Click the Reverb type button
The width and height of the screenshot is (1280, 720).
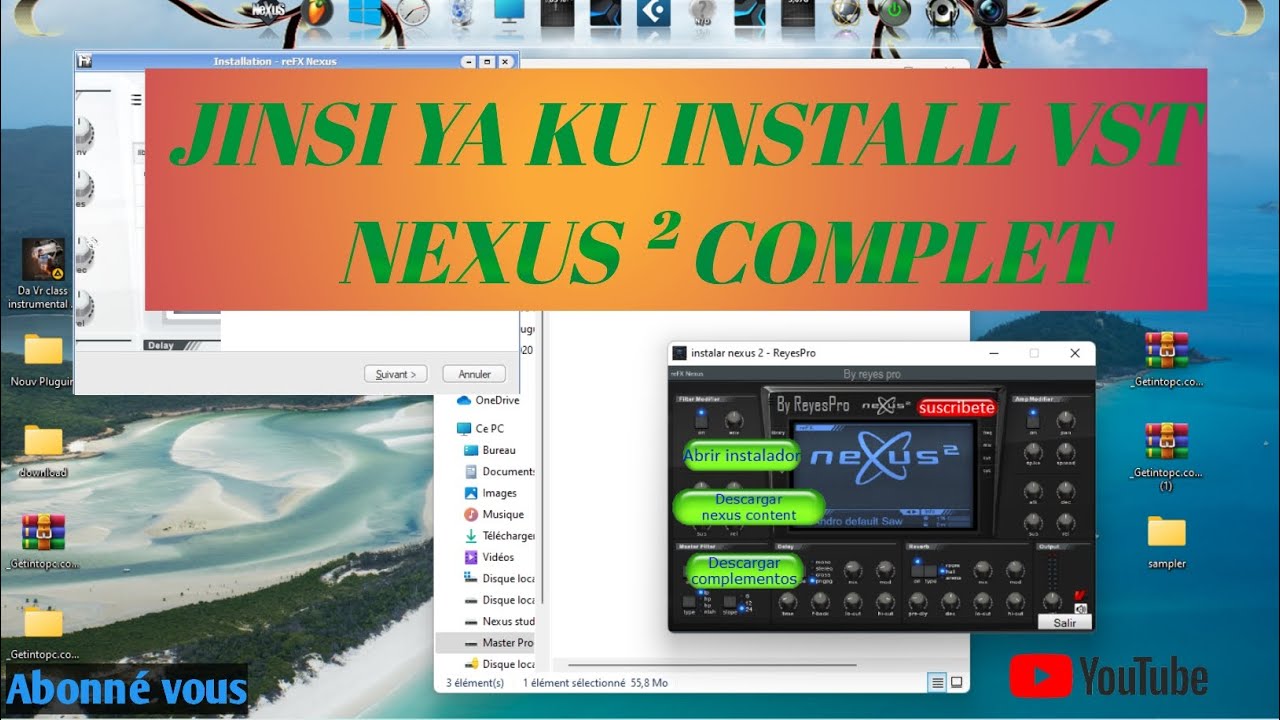(x=930, y=570)
